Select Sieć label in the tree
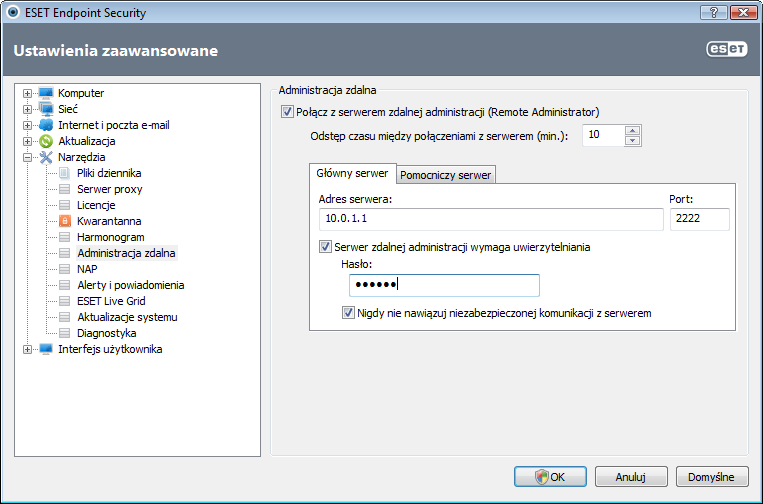Image resolution: width=763 pixels, height=504 pixels. pos(68,109)
